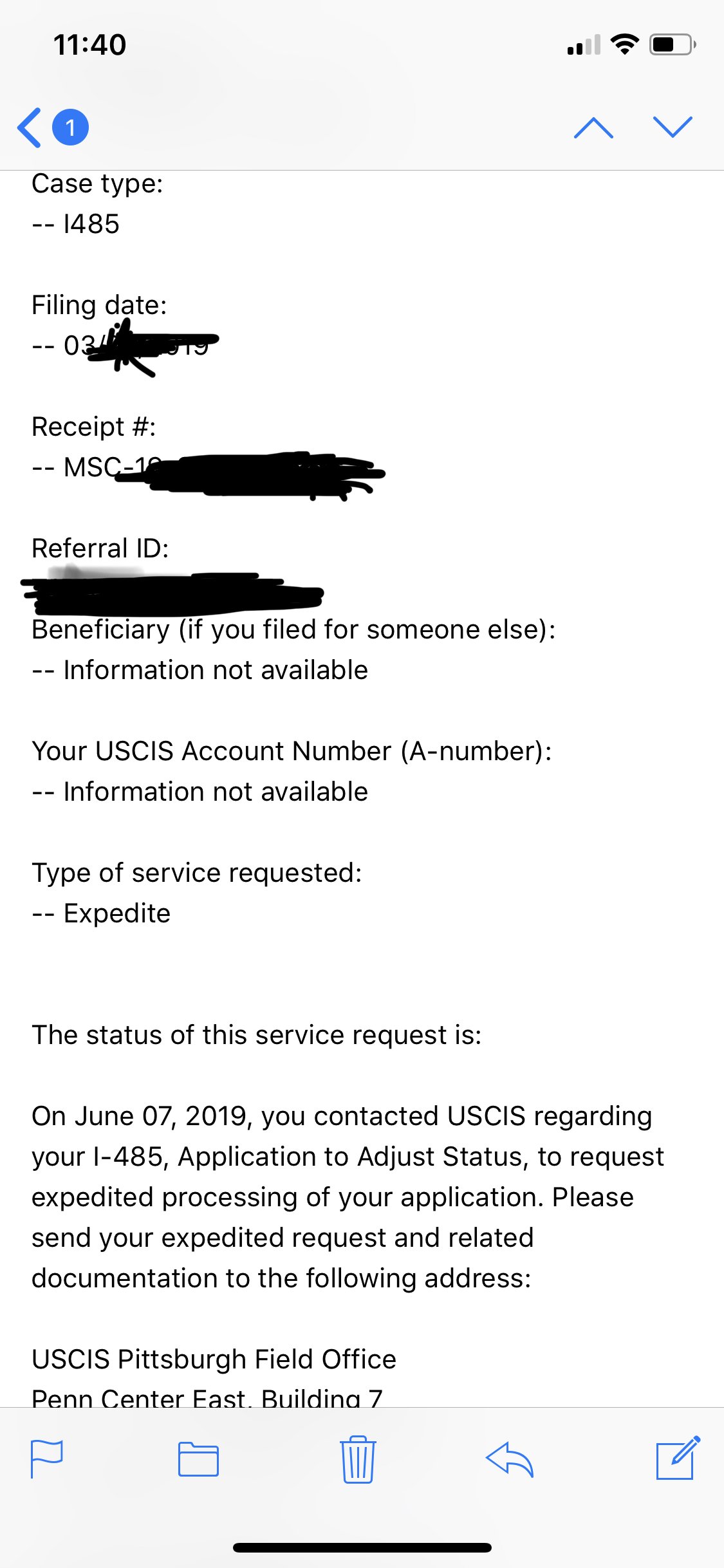
Task: Tap the reply arrow icon
Action: pos(509,1459)
